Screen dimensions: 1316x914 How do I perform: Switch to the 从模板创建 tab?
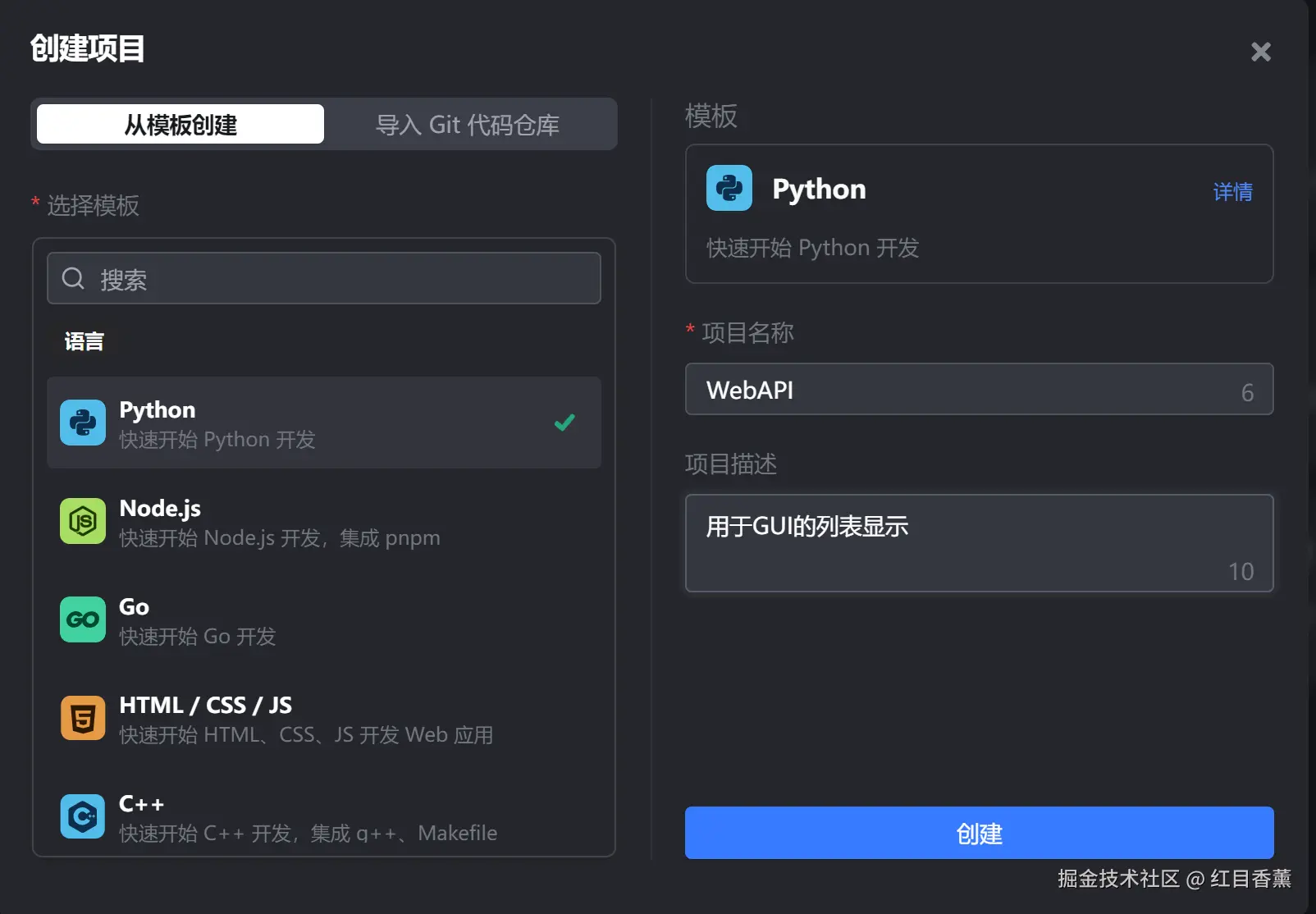click(x=180, y=124)
